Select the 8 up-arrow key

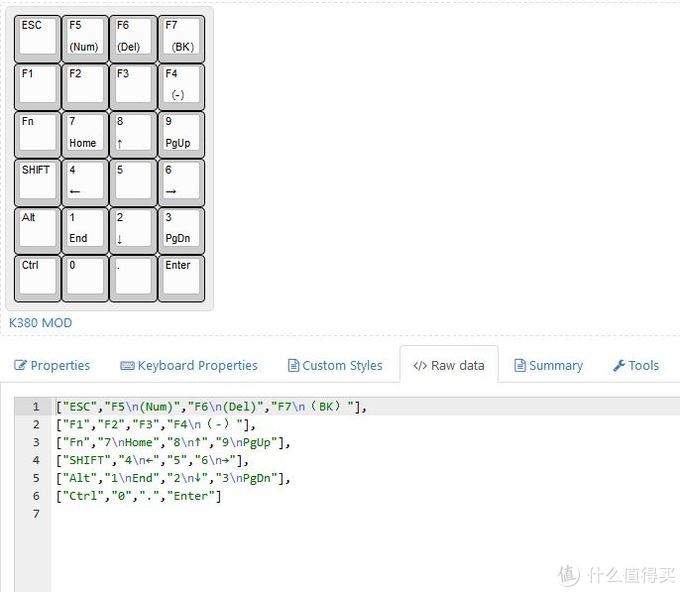coord(133,135)
